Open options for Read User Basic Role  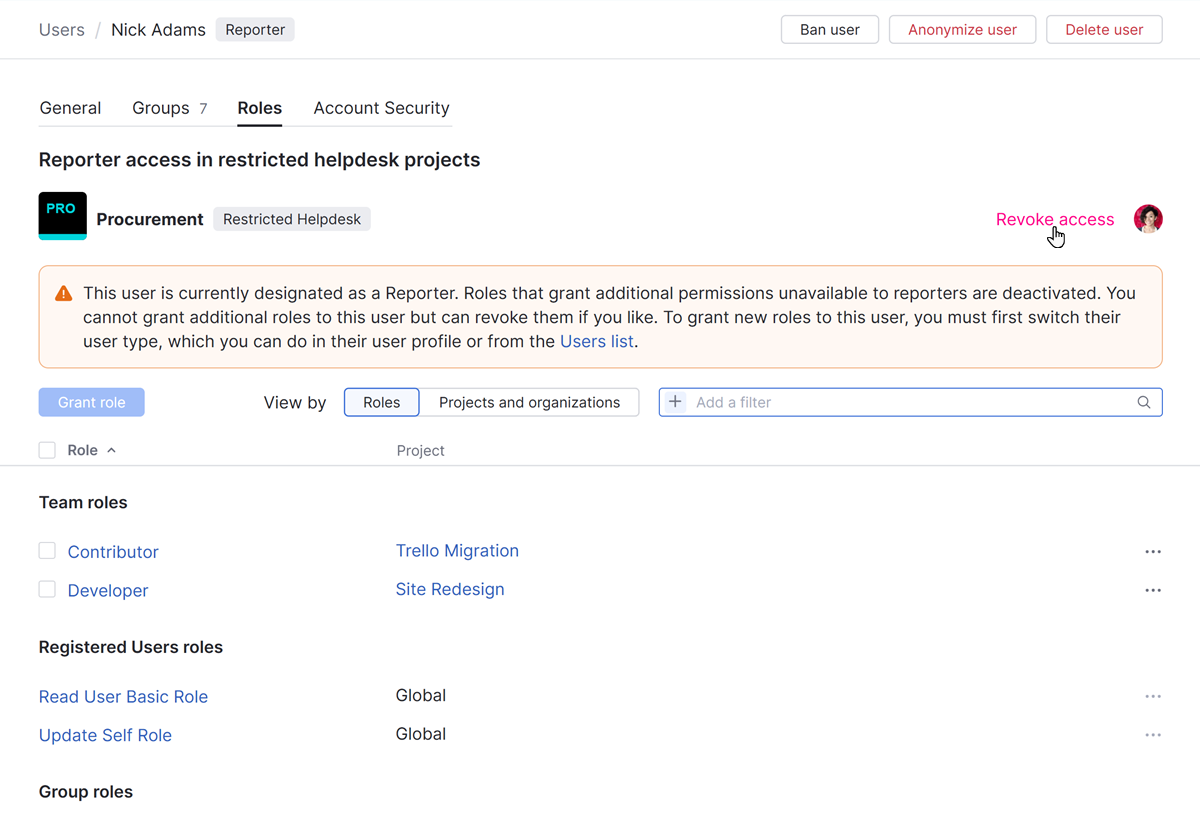(x=1153, y=696)
